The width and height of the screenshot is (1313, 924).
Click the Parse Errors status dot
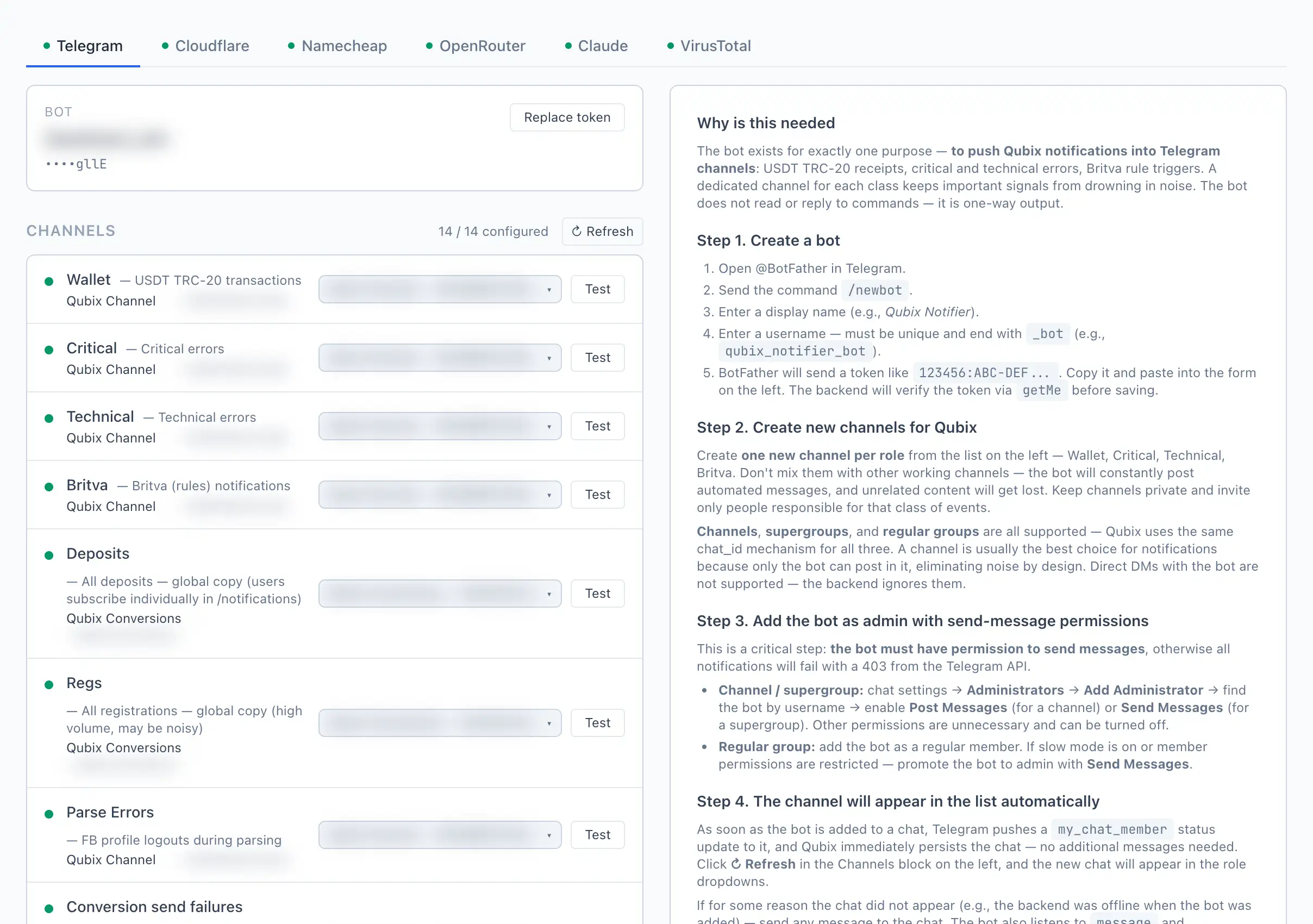49,814
